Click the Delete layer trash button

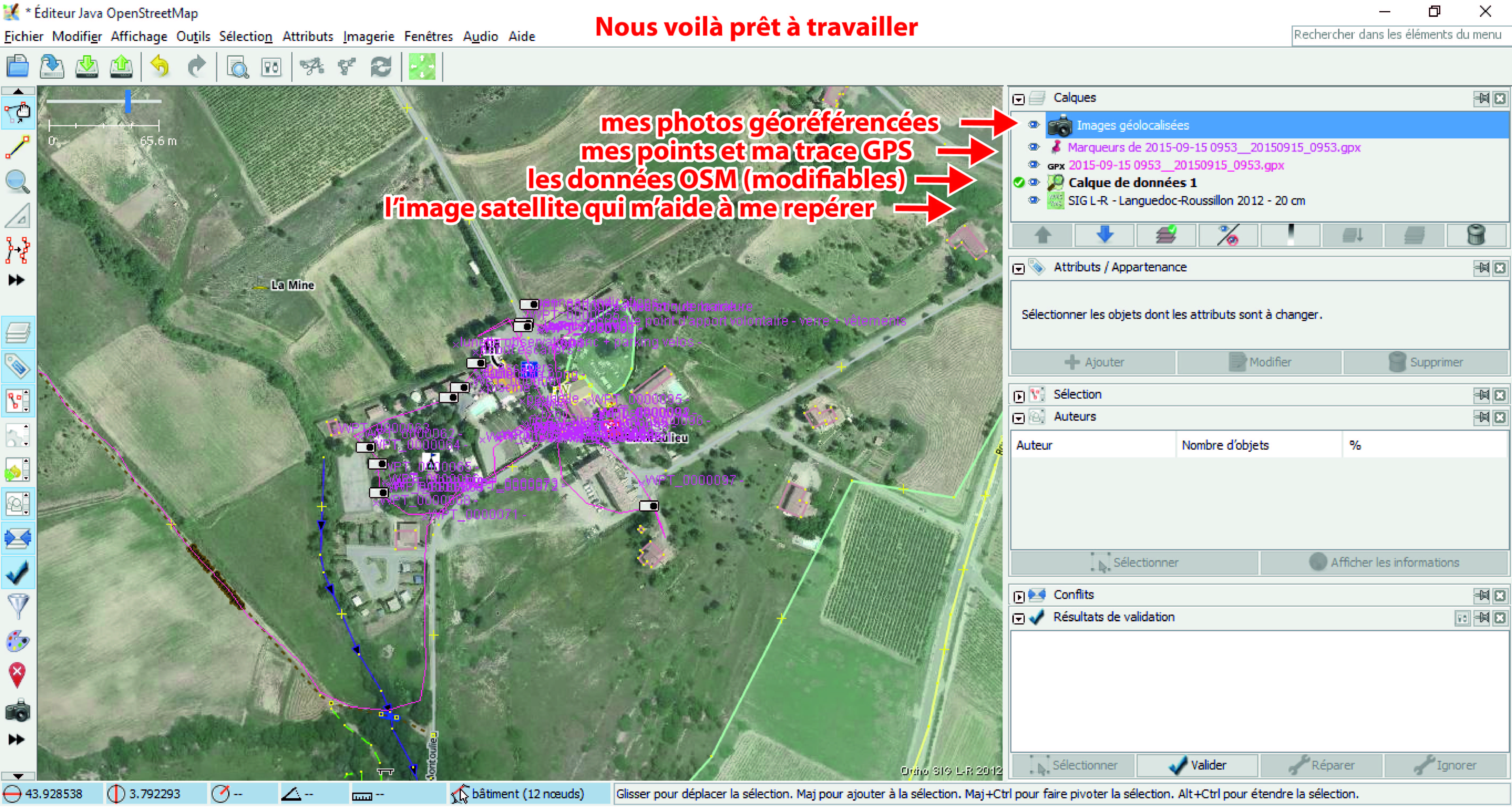point(1476,235)
